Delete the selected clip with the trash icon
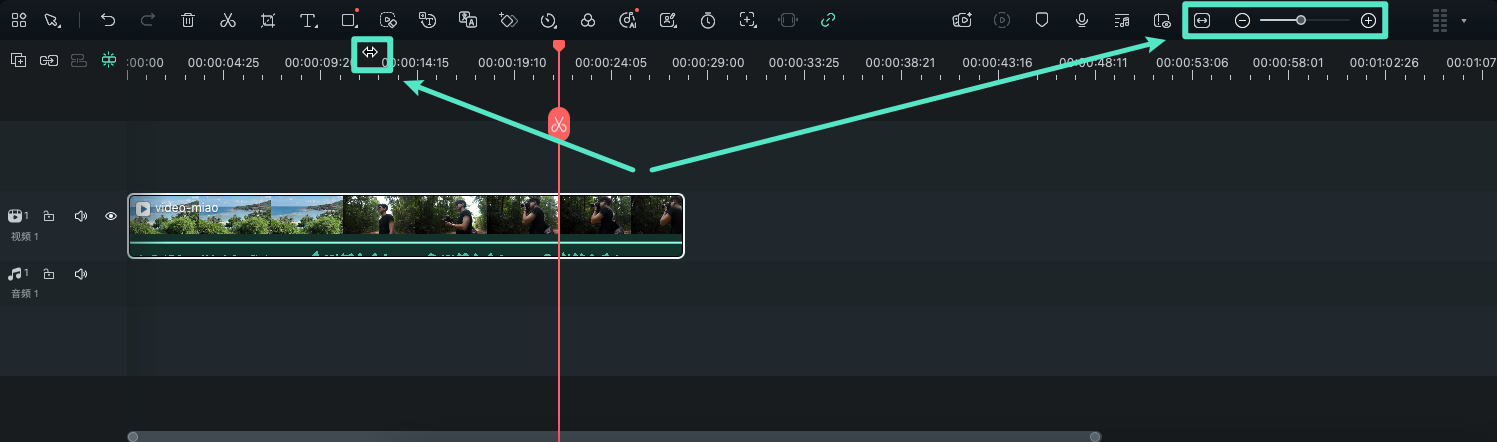 click(x=188, y=20)
